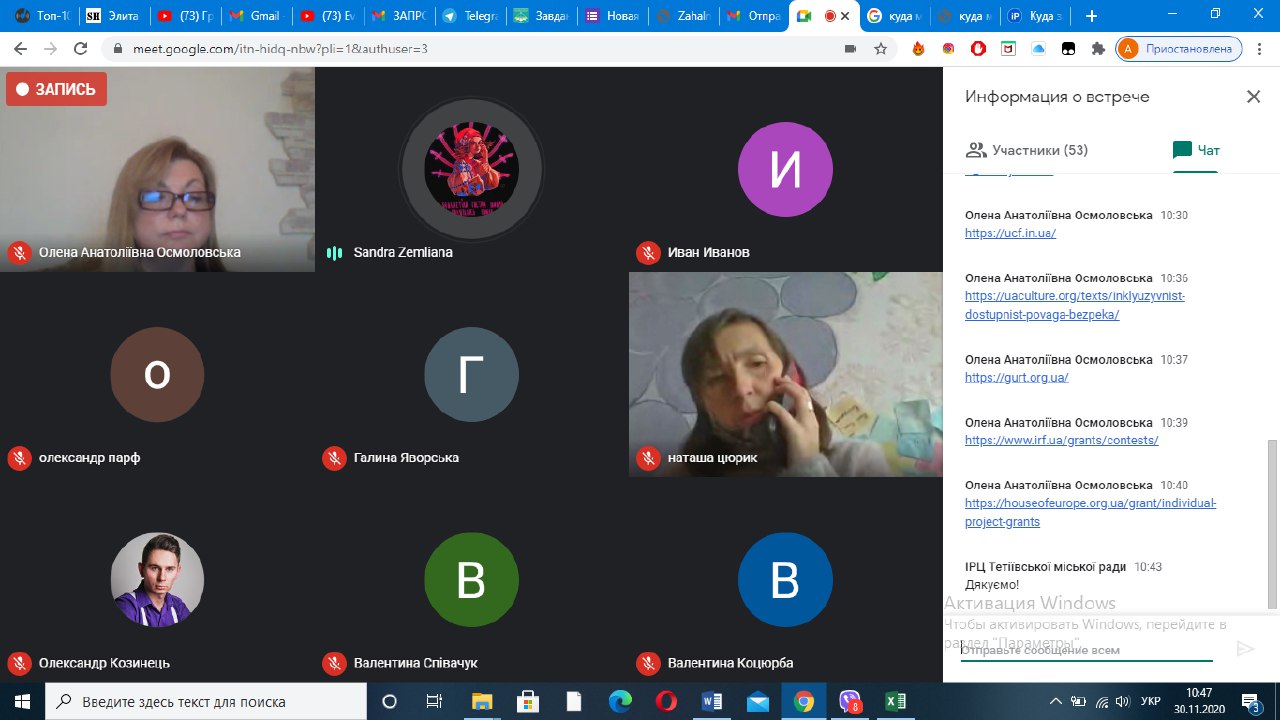Reload the page with refresh icon

click(x=80, y=49)
